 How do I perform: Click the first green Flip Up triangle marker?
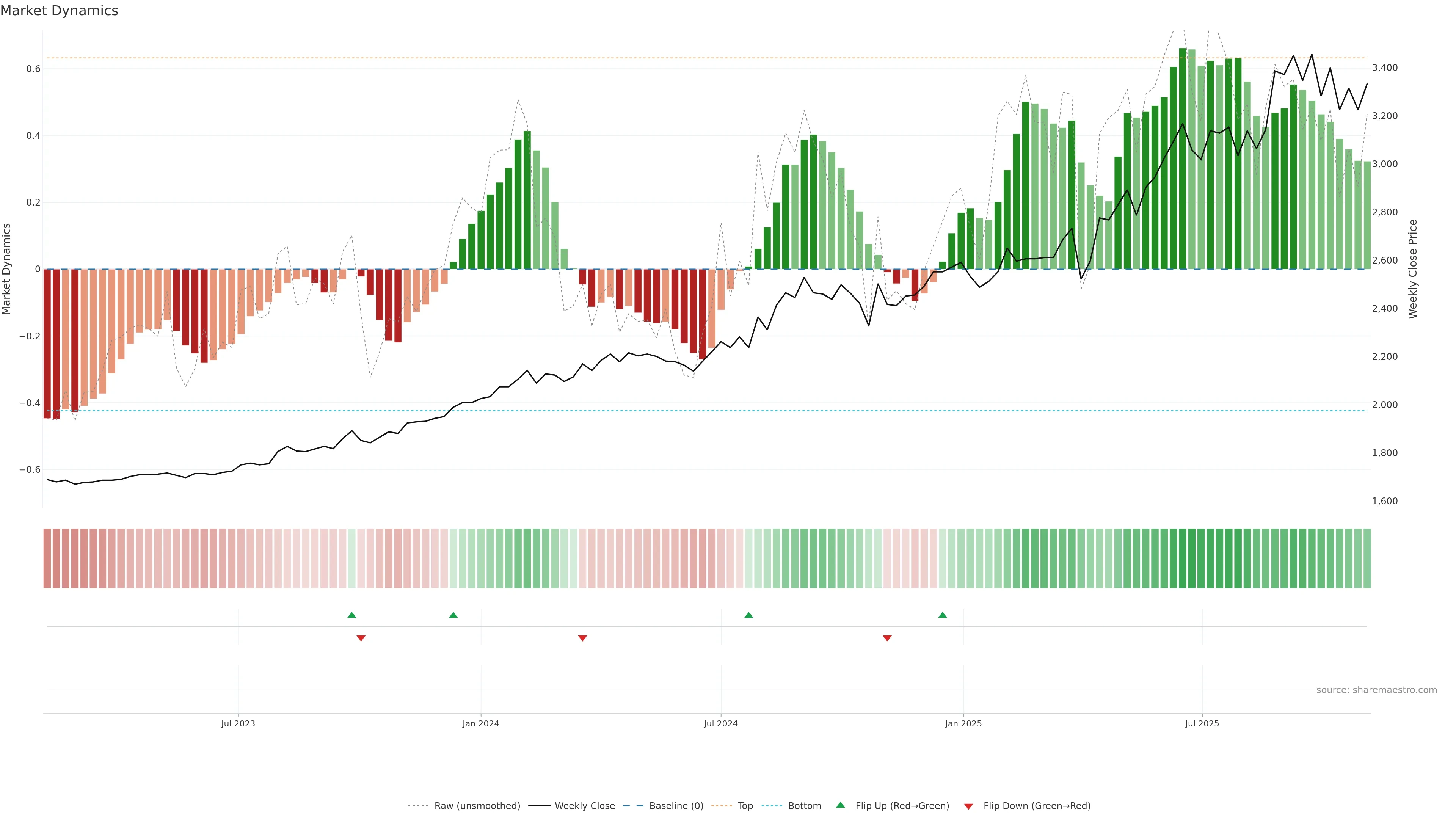(351, 615)
